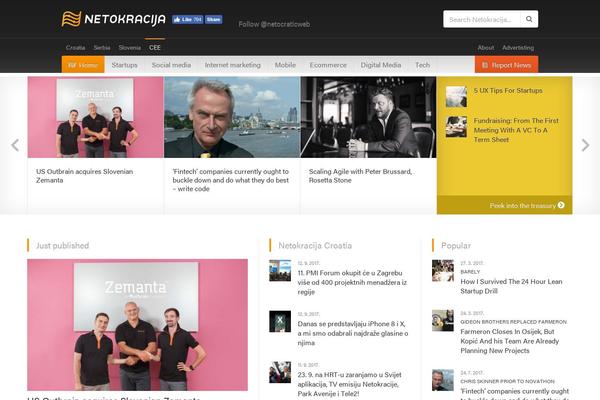Click the Netokracija logo

click(114, 19)
